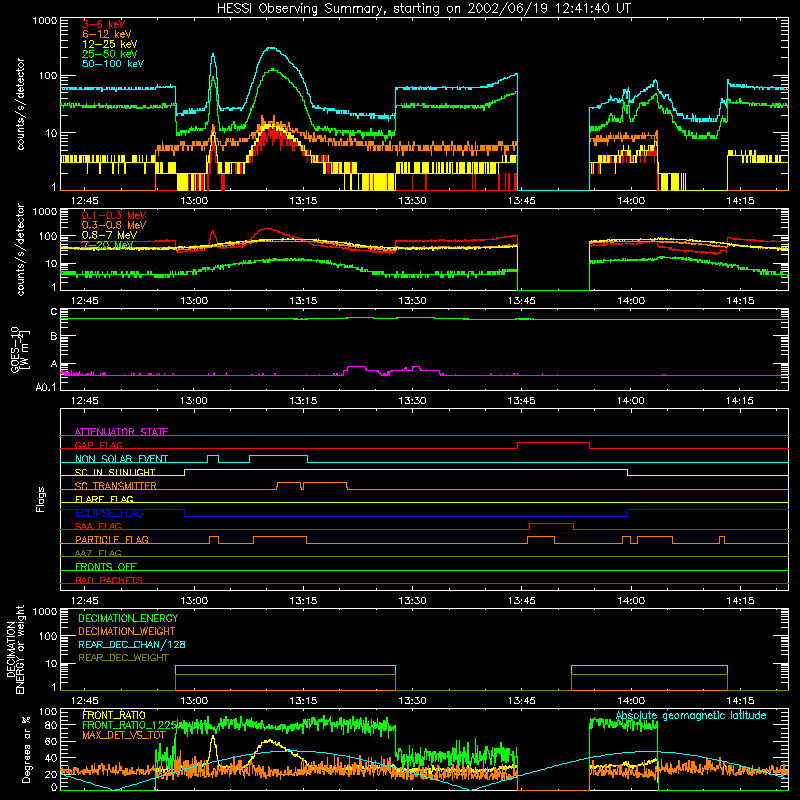800x800 pixels.
Task: Select the PARTICLE_FLAG label
Action: click(112, 540)
